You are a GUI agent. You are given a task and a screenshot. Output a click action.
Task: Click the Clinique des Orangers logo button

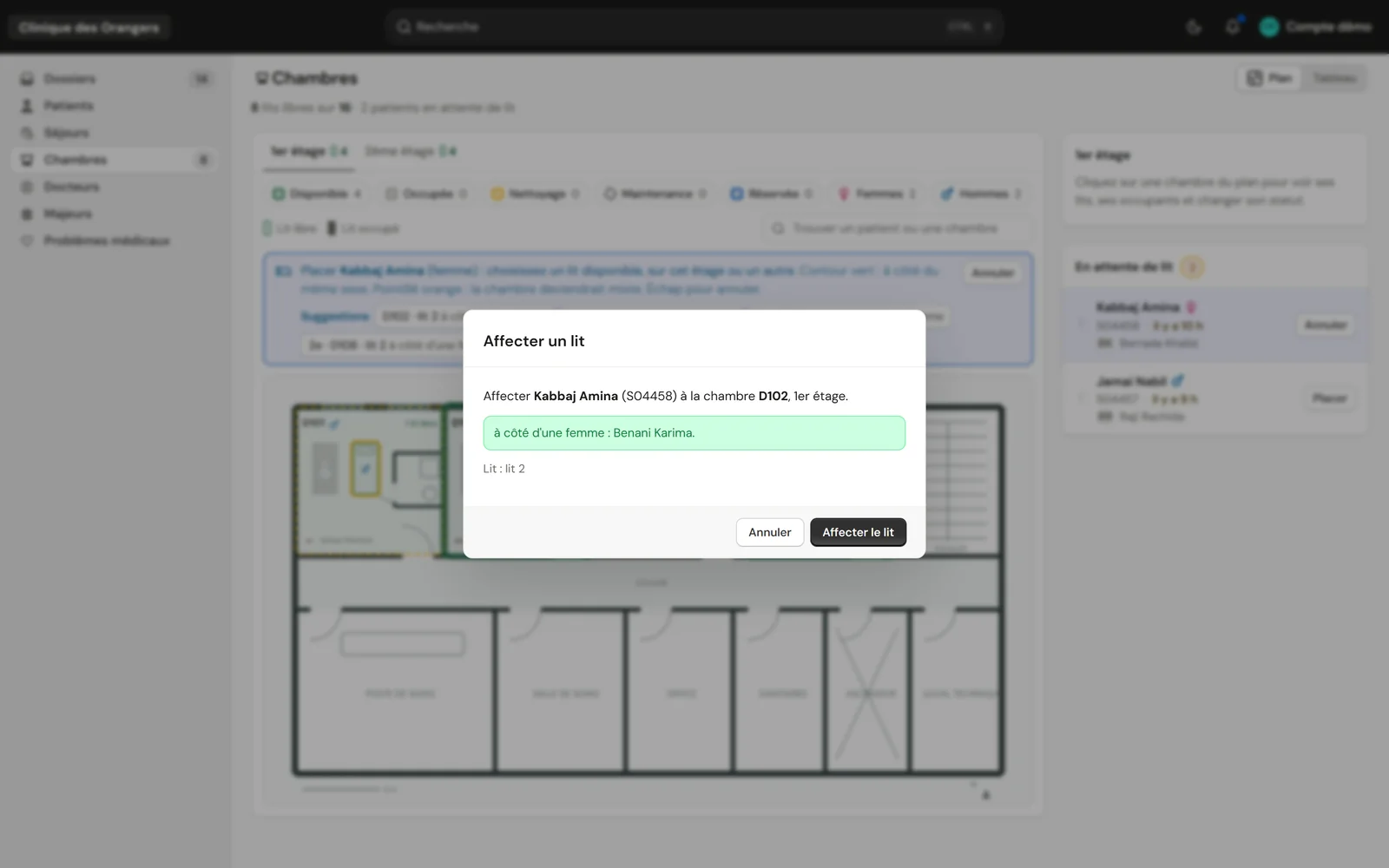(x=89, y=27)
